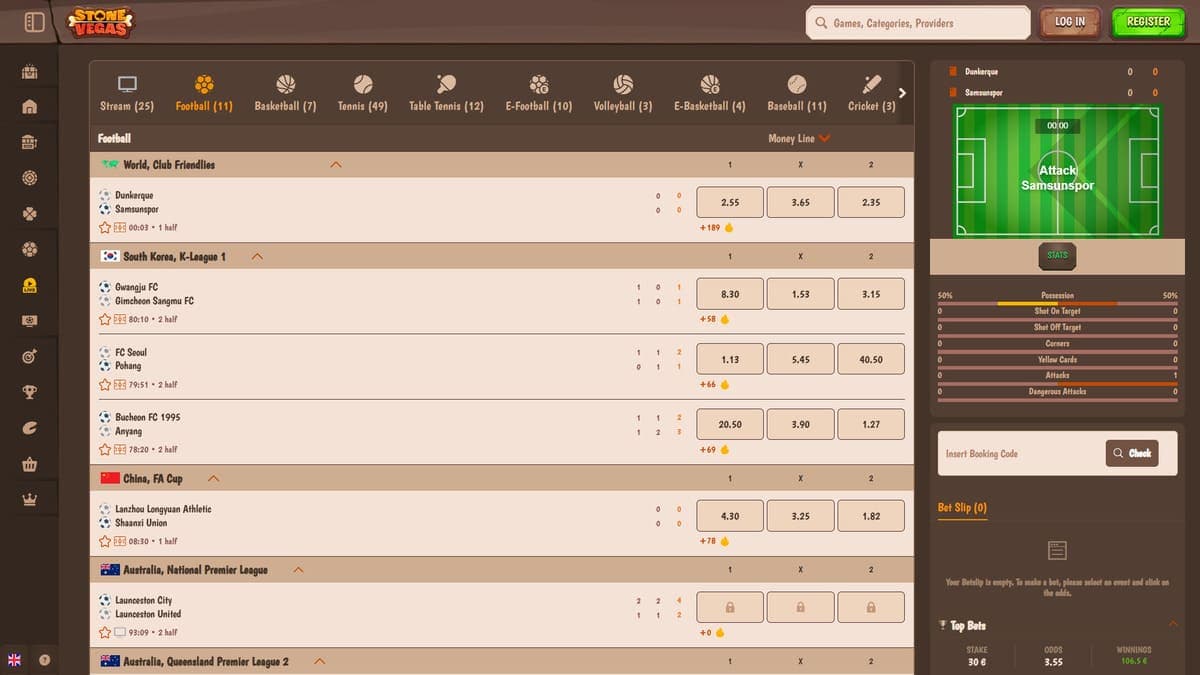
Task: Switch to Tennis (49) tab
Action: [363, 93]
